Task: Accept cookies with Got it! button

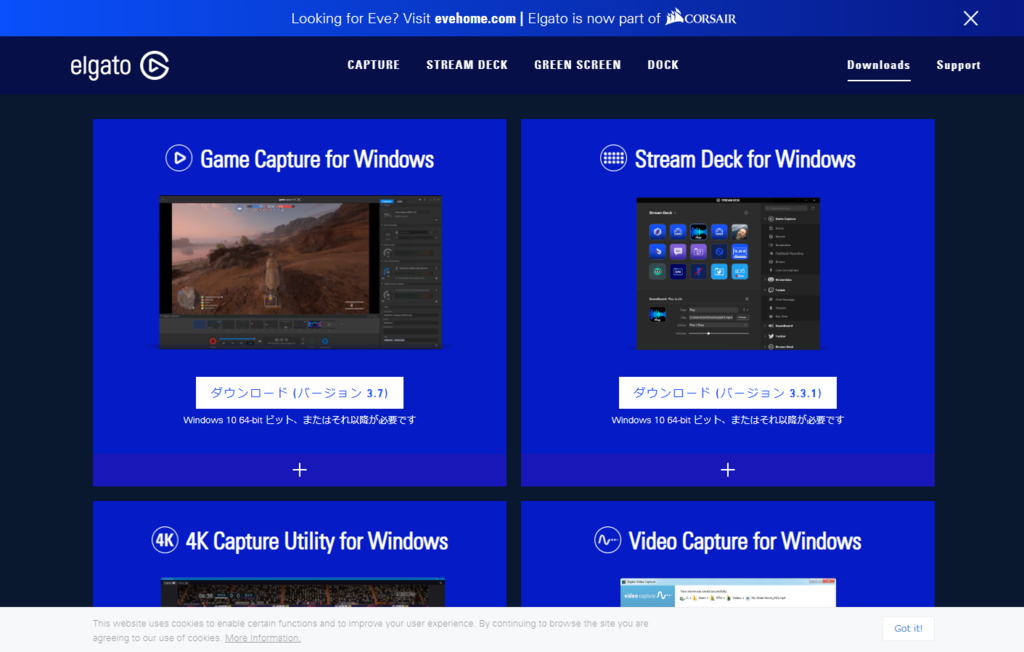Action: point(908,628)
